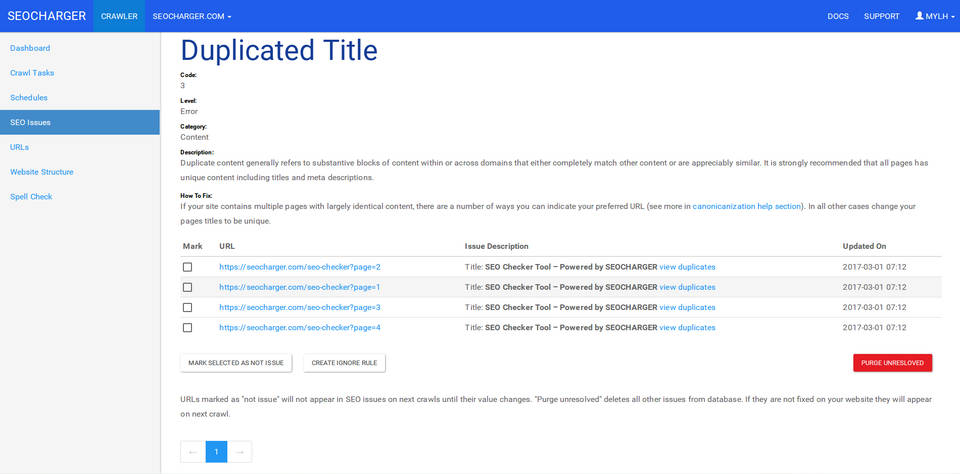The width and height of the screenshot is (960, 474).
Task: Select Website Structure in sidebar
Action: point(41,172)
